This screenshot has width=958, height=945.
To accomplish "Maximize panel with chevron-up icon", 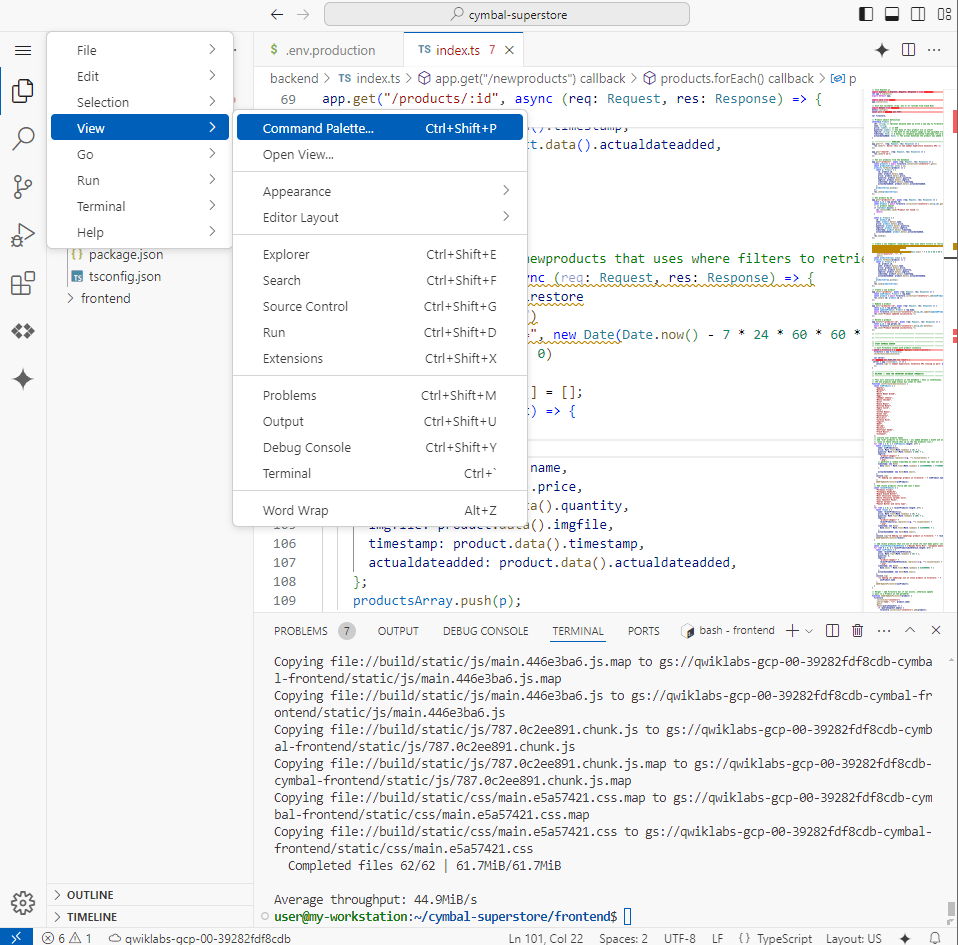I will pos(910,630).
